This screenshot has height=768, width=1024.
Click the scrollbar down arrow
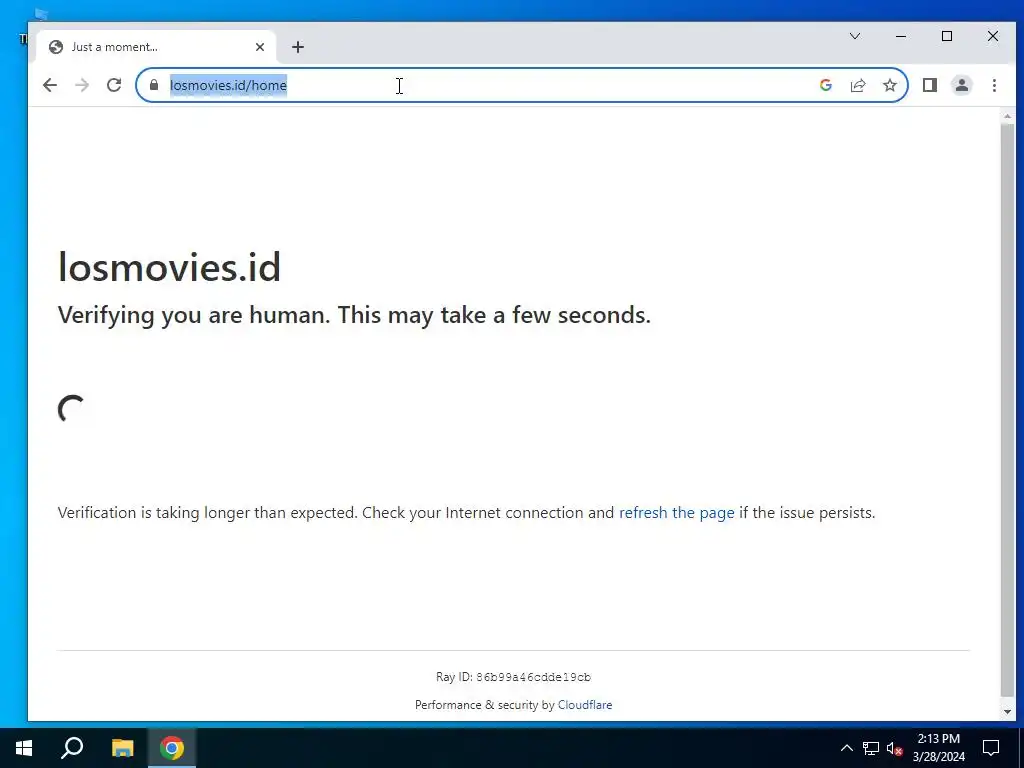coord(1007,712)
